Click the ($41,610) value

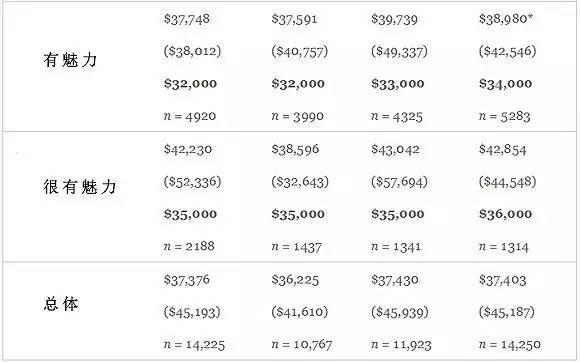click(x=300, y=312)
